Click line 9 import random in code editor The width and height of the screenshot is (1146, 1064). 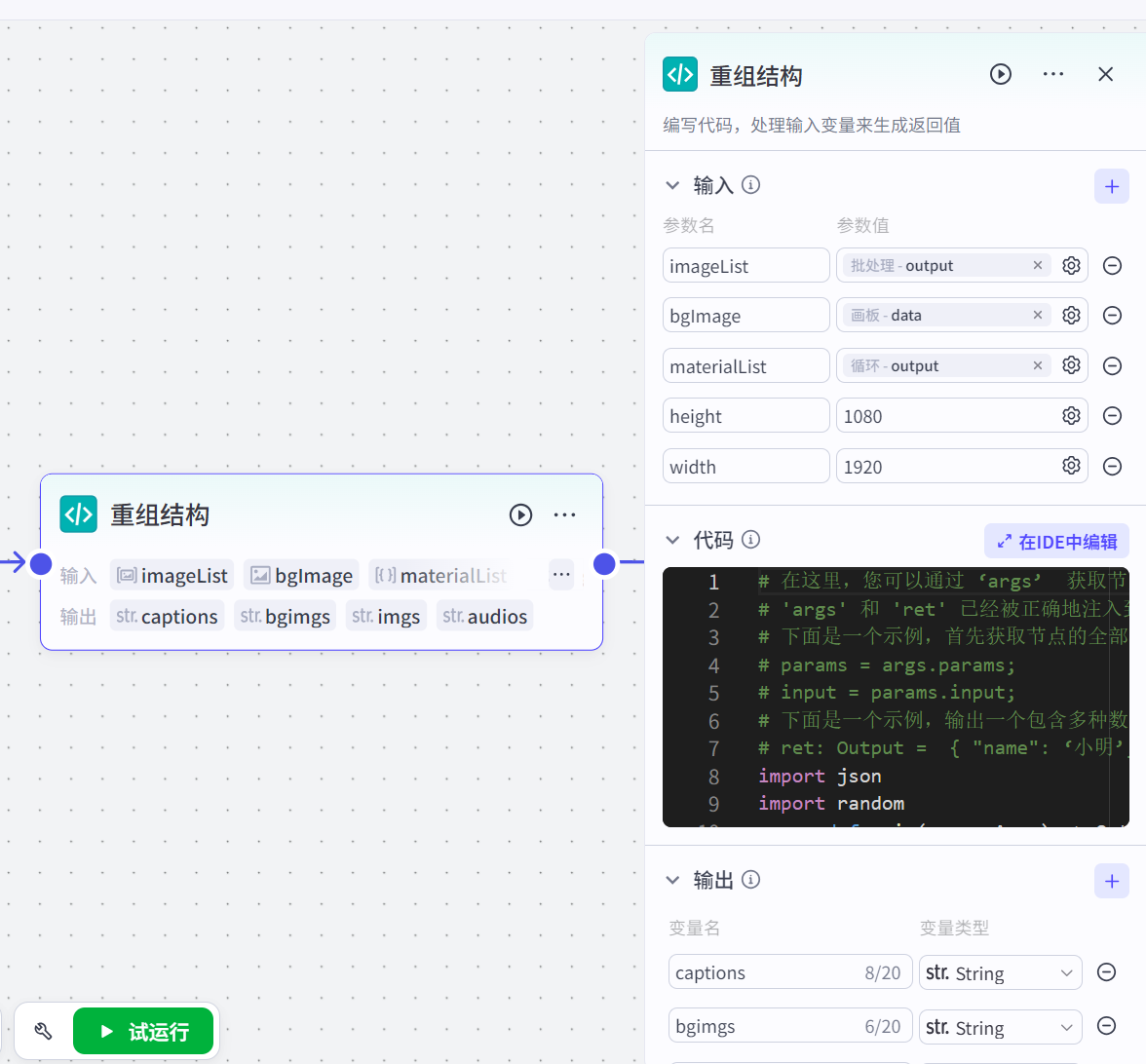[831, 804]
